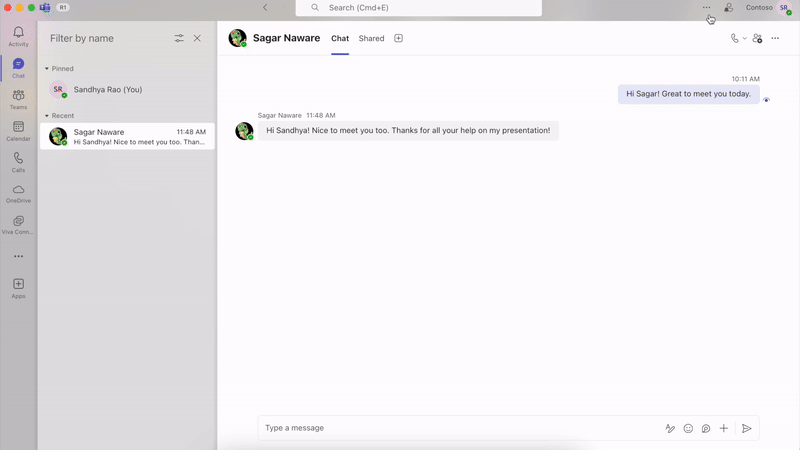
Task: Open pinned Sandhya Rao (You) chat
Action: pos(107,90)
